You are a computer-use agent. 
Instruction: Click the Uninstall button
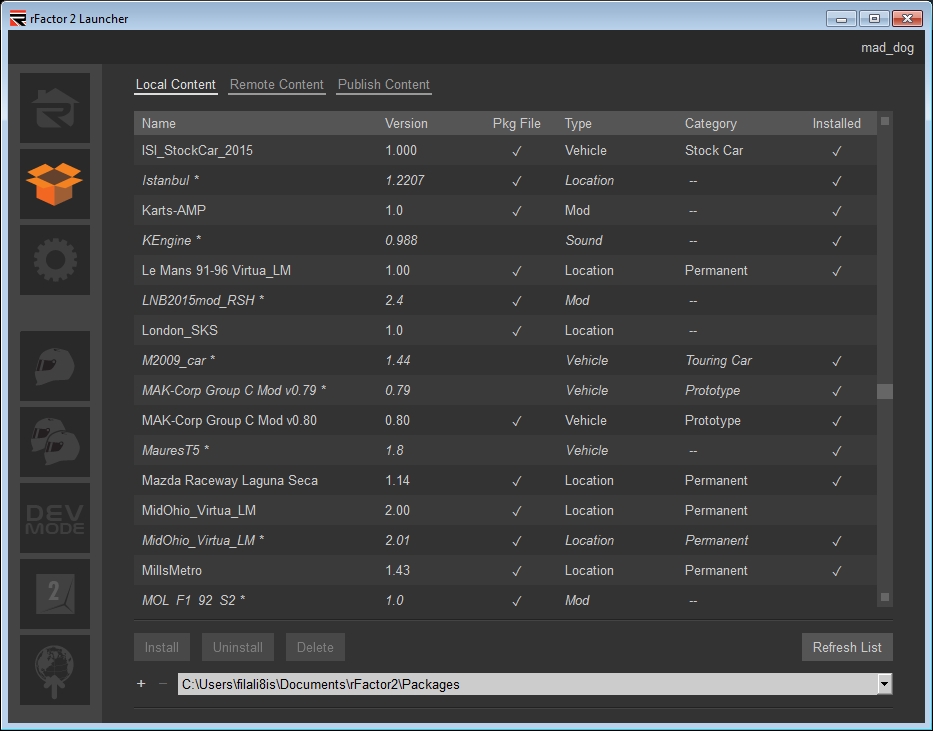238,647
